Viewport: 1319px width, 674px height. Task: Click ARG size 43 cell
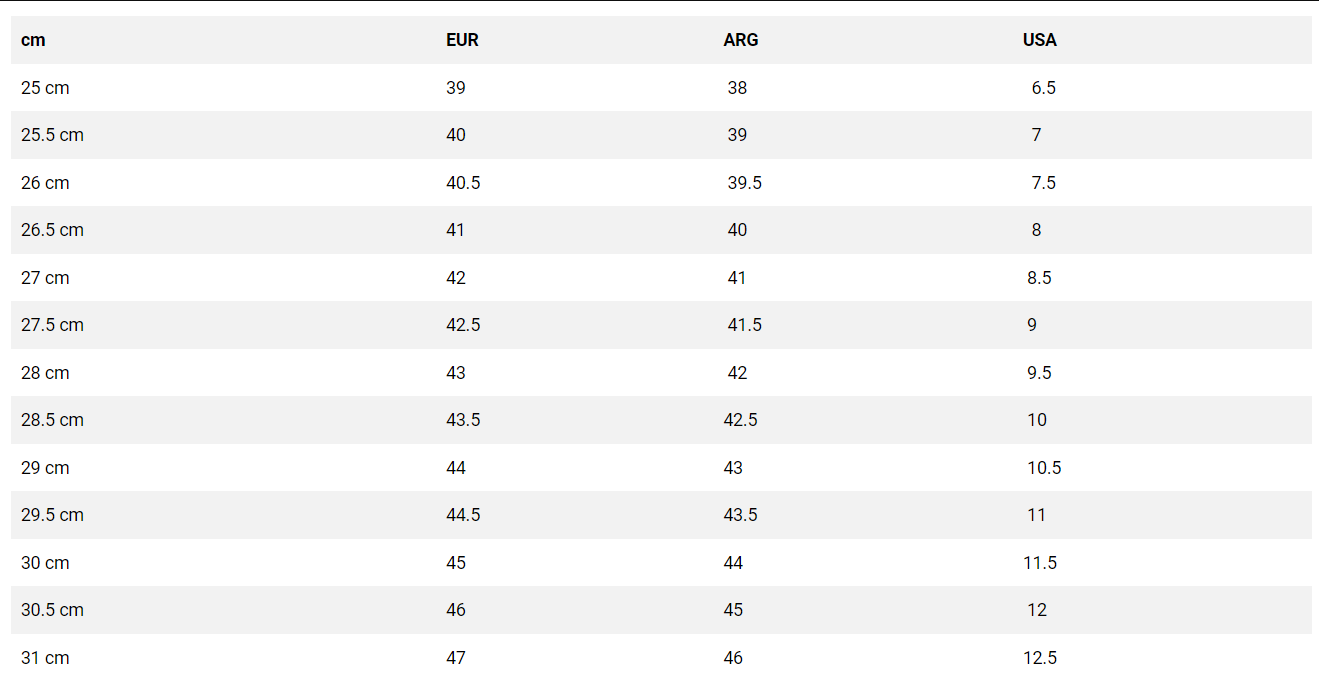733,468
